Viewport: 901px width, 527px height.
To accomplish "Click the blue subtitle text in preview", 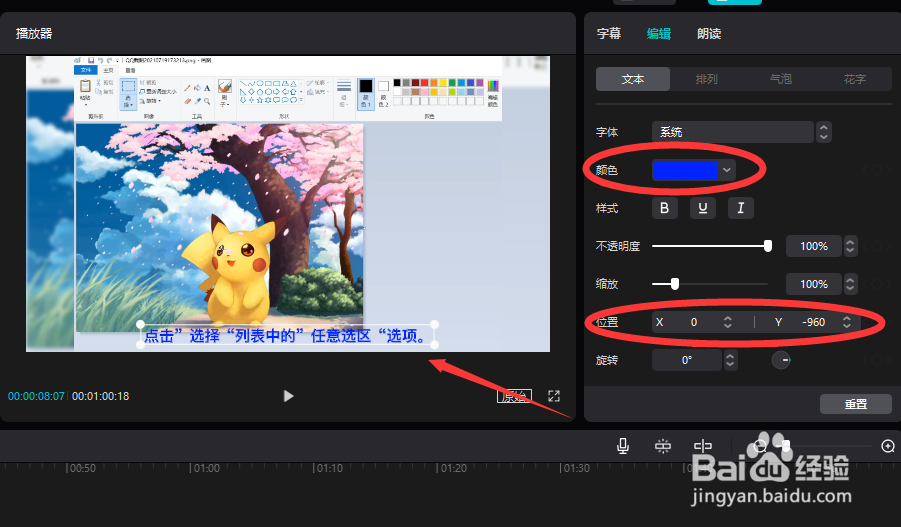I will 287,336.
